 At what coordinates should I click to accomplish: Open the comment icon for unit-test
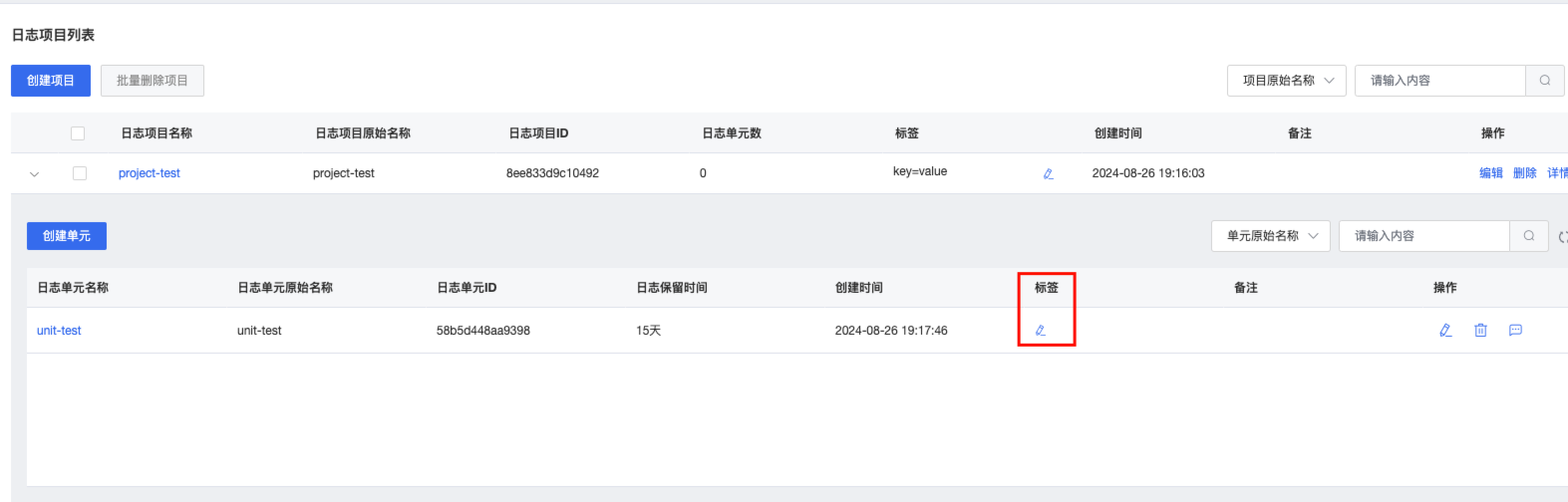1515,331
